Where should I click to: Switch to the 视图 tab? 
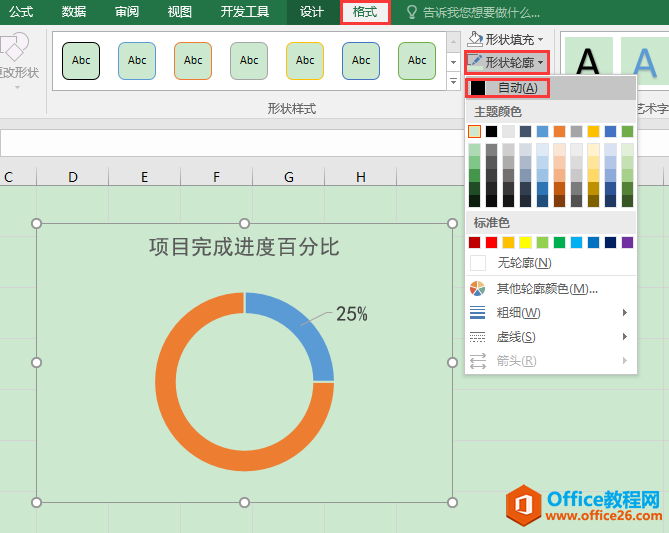pos(180,12)
